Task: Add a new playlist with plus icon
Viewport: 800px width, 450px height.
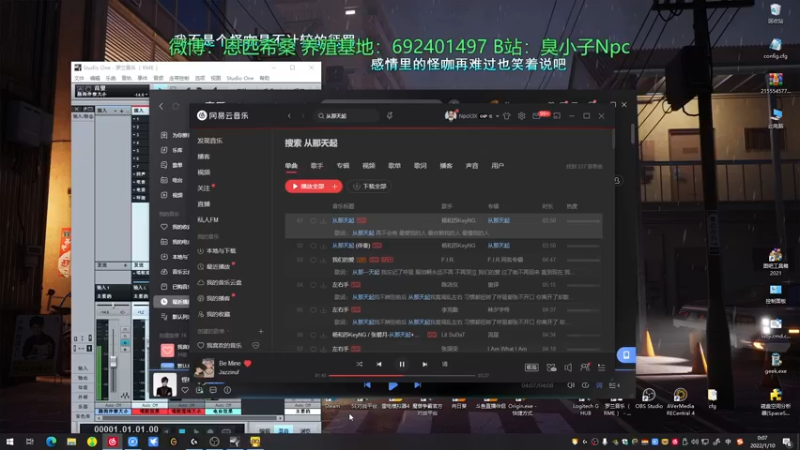Action: pos(261,332)
